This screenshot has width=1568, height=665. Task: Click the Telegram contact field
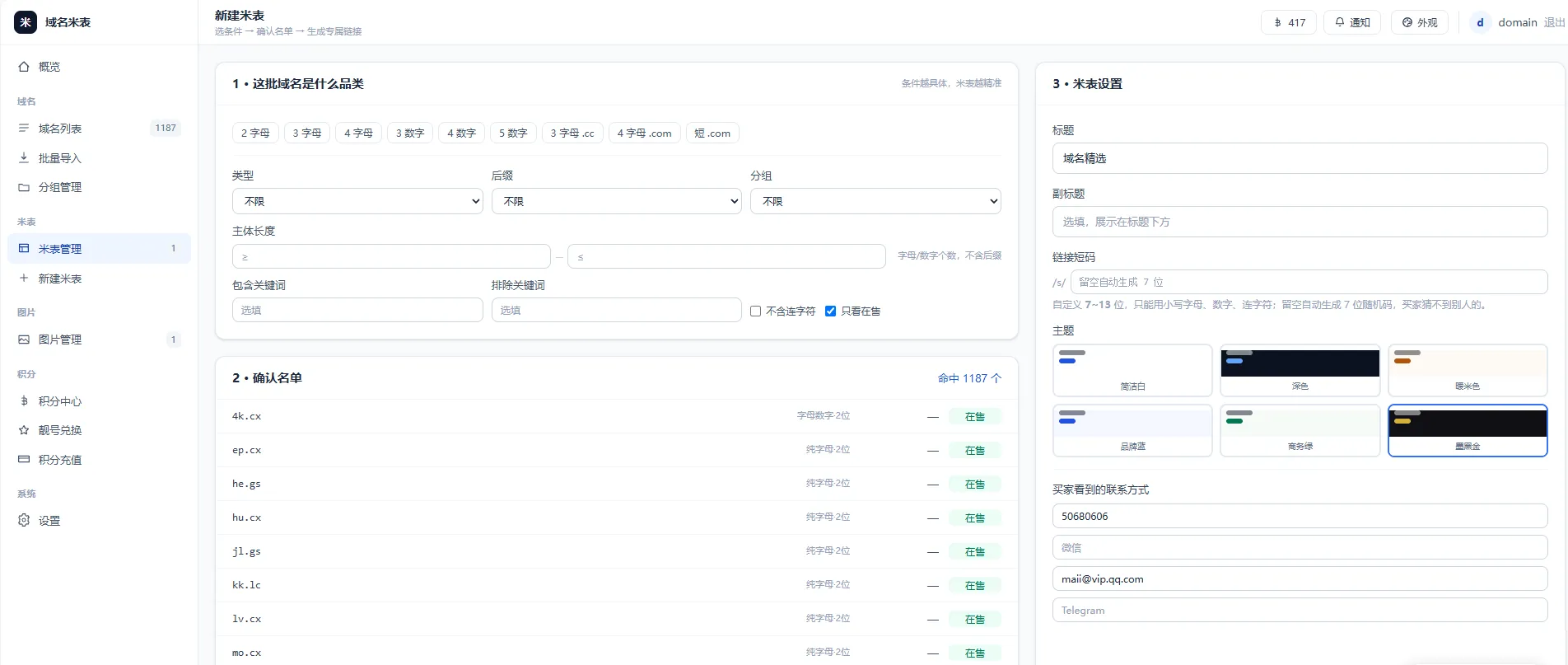pyautogui.click(x=1300, y=610)
